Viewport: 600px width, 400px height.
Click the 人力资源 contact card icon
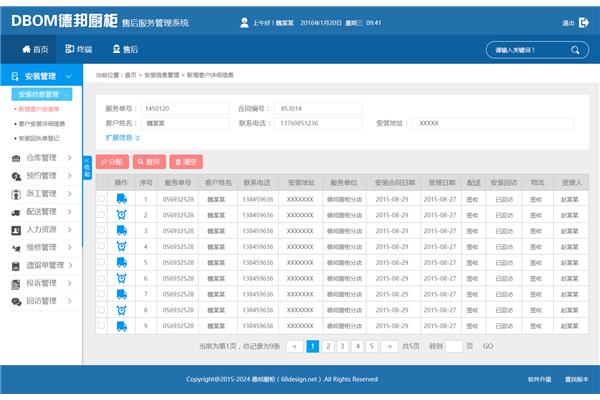(x=16, y=230)
